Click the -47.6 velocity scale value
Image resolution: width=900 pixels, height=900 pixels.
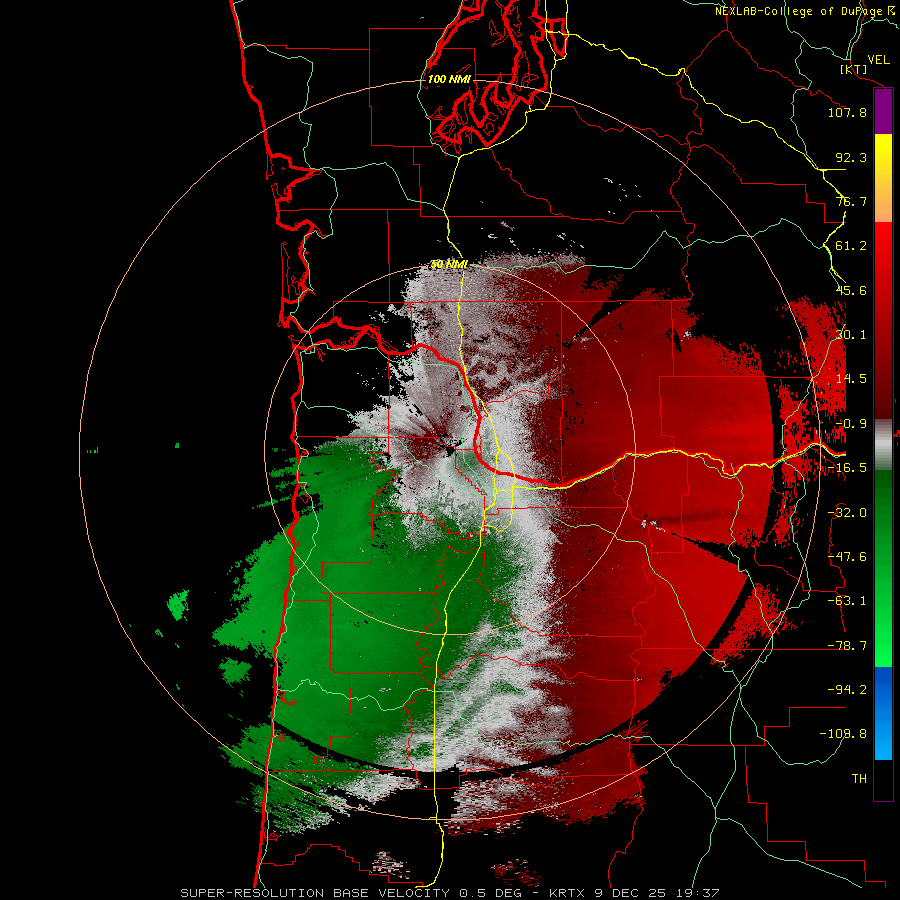pyautogui.click(x=847, y=557)
